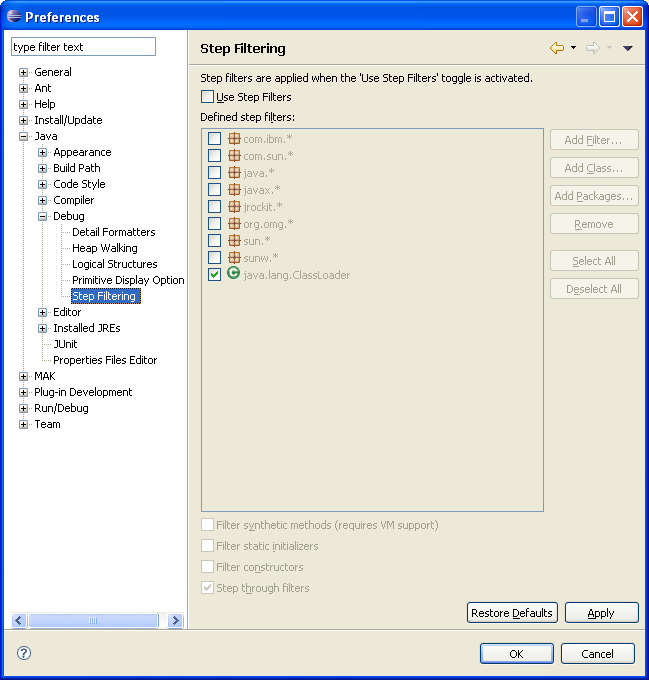Collapse the Debug tree node
This screenshot has width=649, height=680.
[x=43, y=216]
